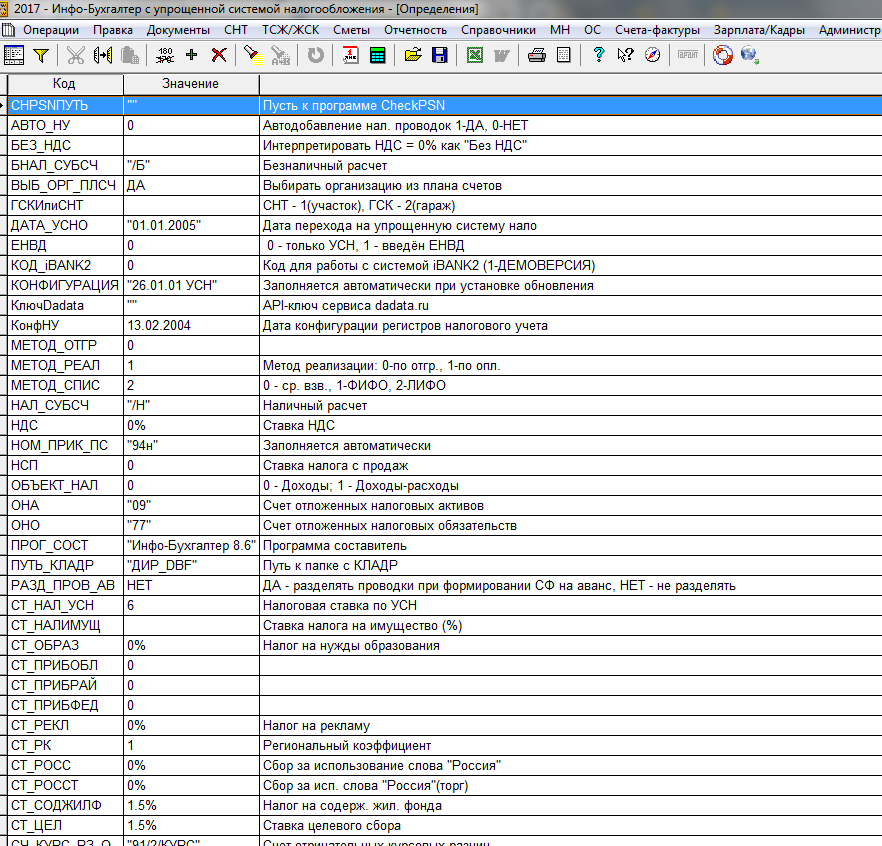Click the open folder icon
This screenshot has height=846, width=882.
tap(412, 55)
